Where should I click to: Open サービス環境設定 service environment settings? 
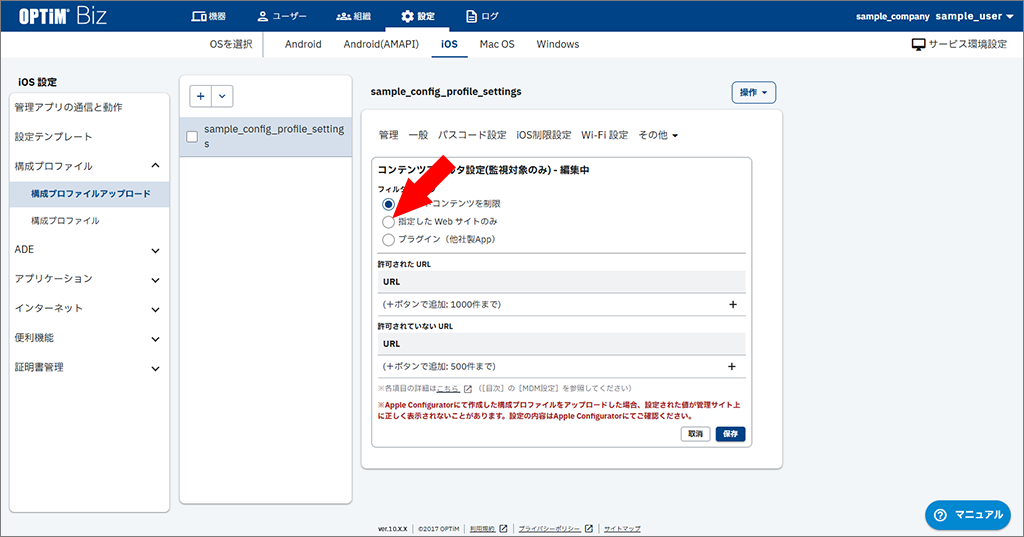pyautogui.click(x=959, y=44)
